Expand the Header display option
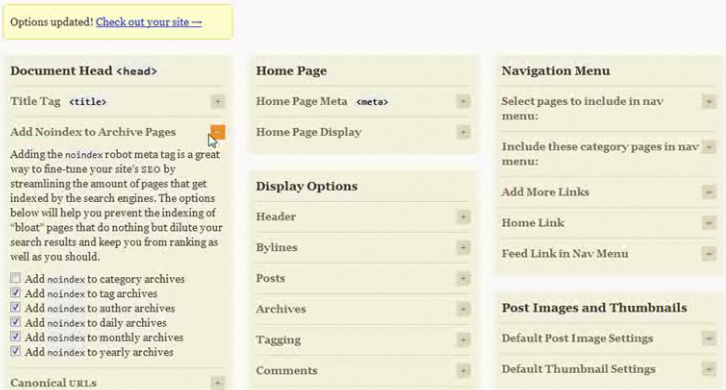This screenshot has height=390, width=726. tap(463, 217)
